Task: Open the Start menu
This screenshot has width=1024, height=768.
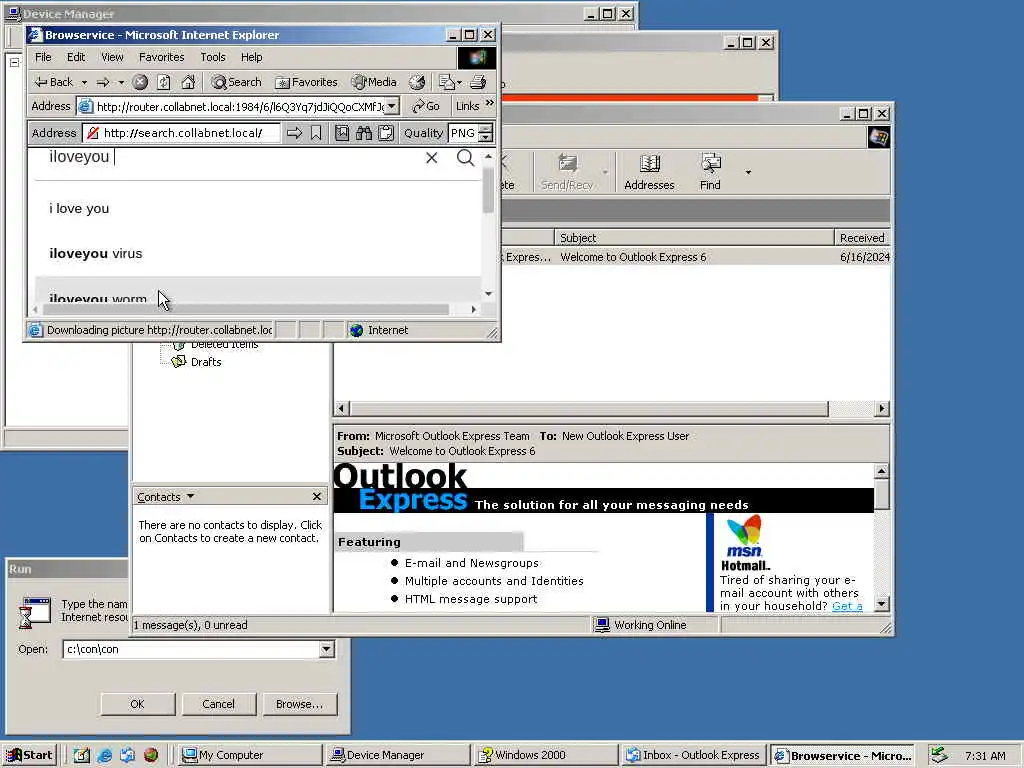Action: 29,755
